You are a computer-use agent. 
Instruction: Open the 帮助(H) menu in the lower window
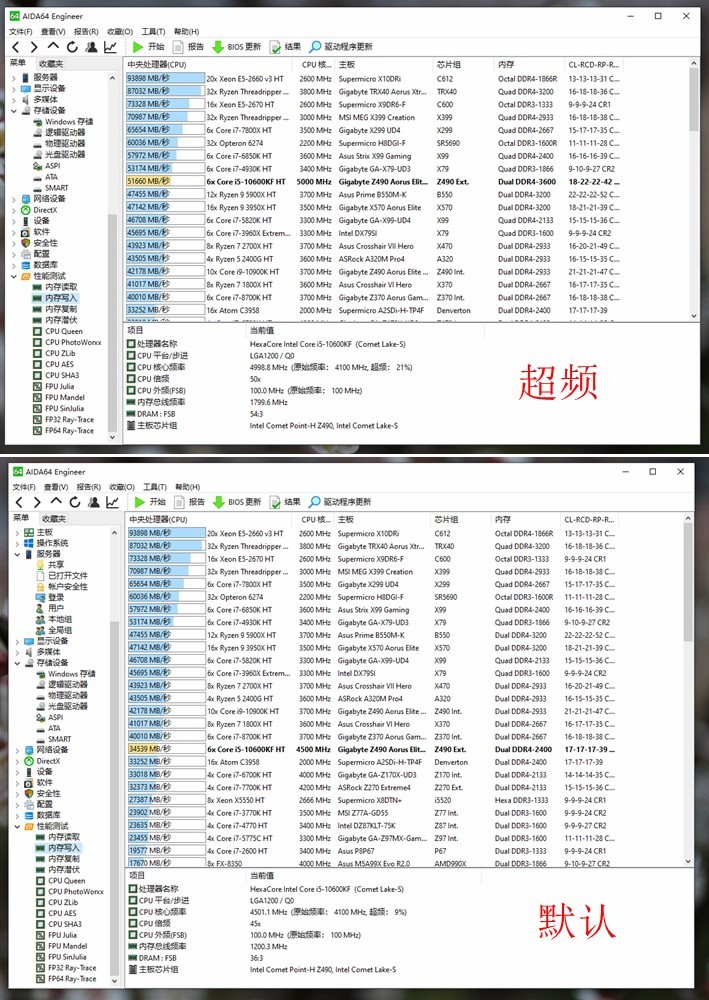tap(188, 487)
